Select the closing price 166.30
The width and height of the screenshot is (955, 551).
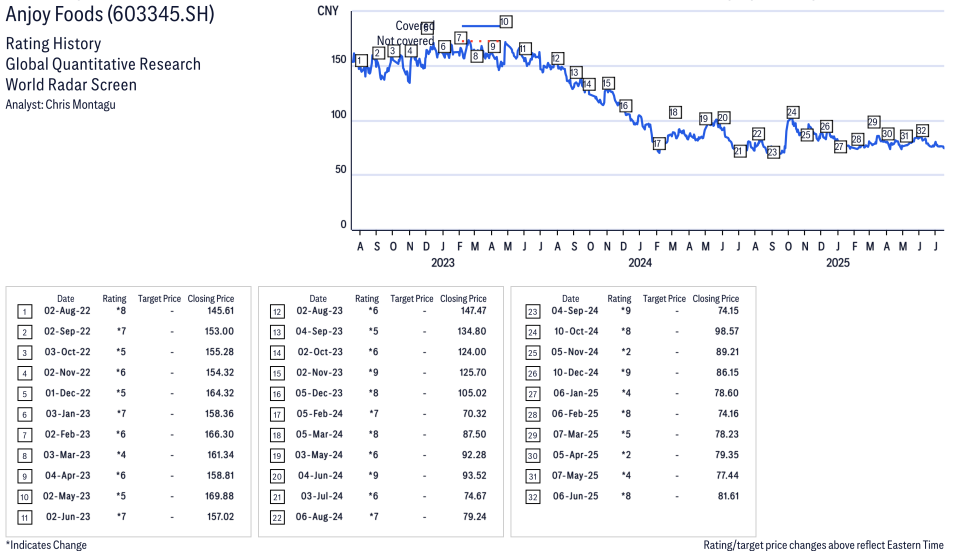click(x=219, y=435)
